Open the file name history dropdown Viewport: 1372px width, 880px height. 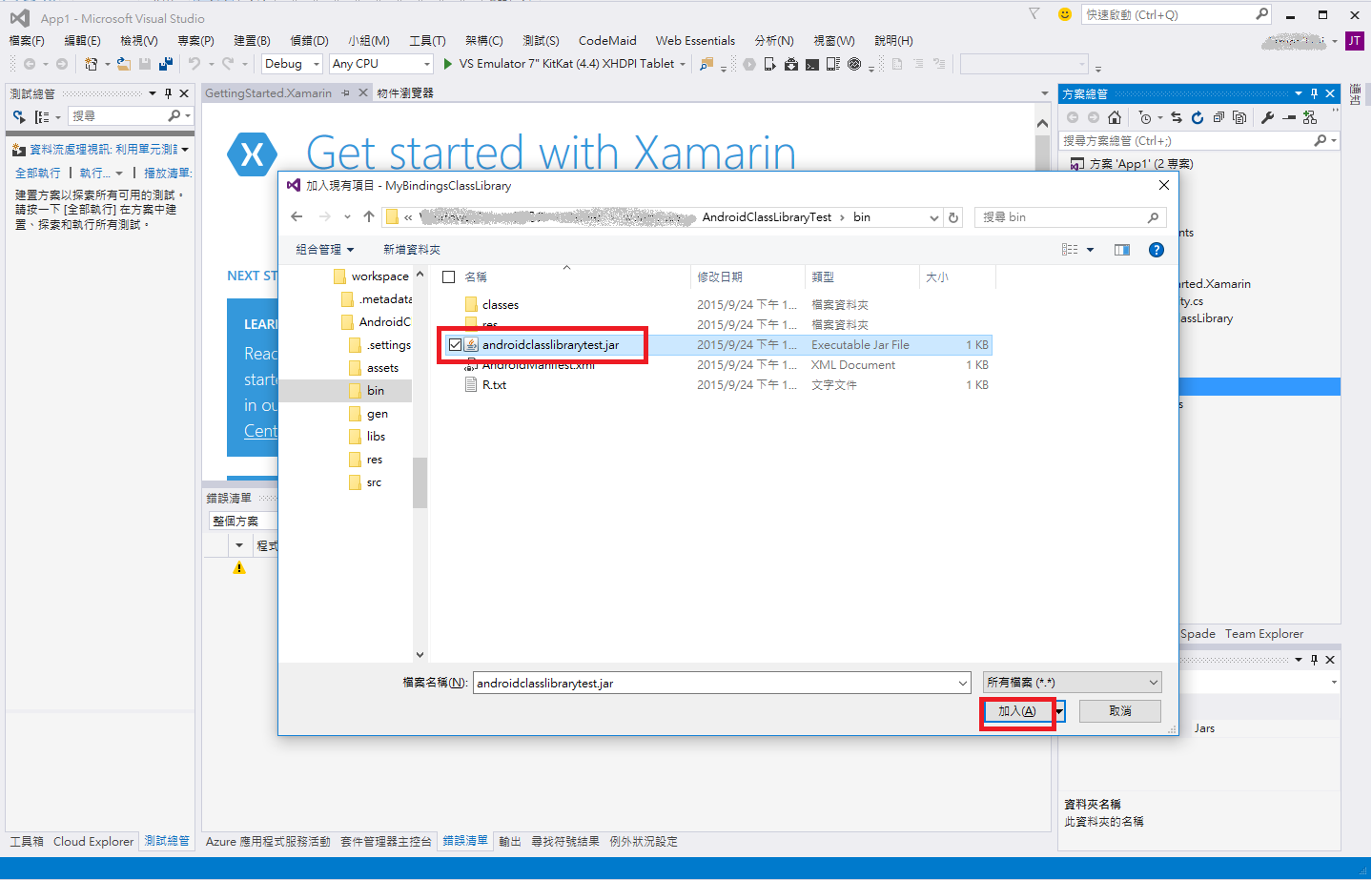click(x=963, y=683)
